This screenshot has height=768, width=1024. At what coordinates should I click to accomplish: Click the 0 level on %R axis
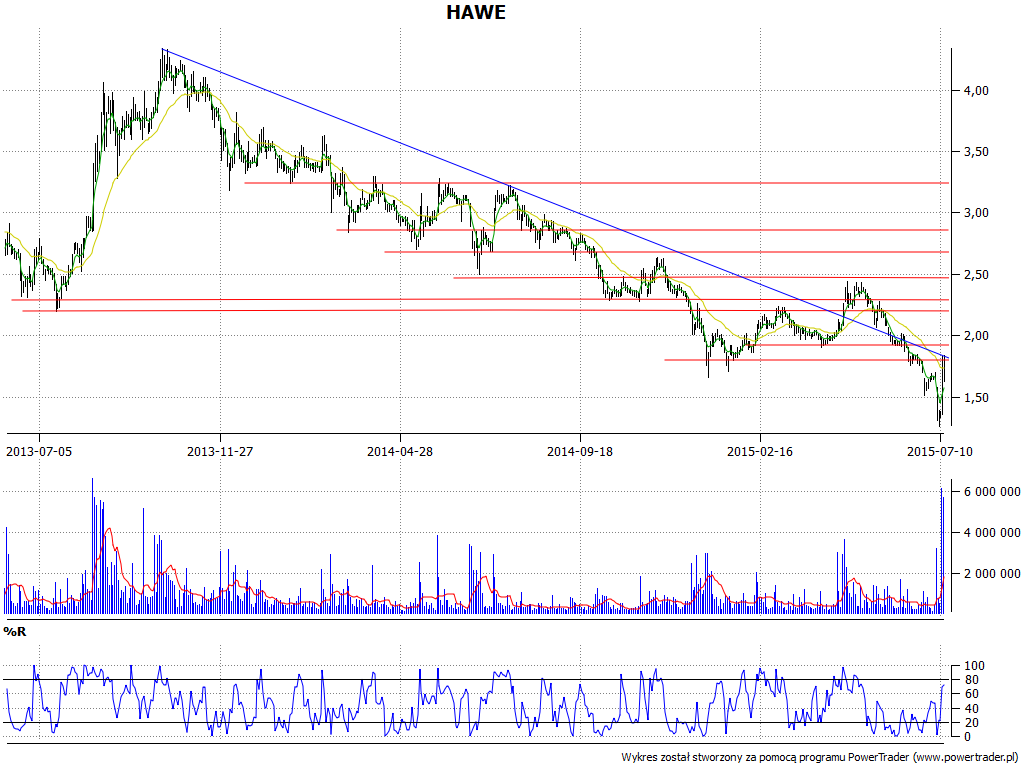(x=966, y=737)
